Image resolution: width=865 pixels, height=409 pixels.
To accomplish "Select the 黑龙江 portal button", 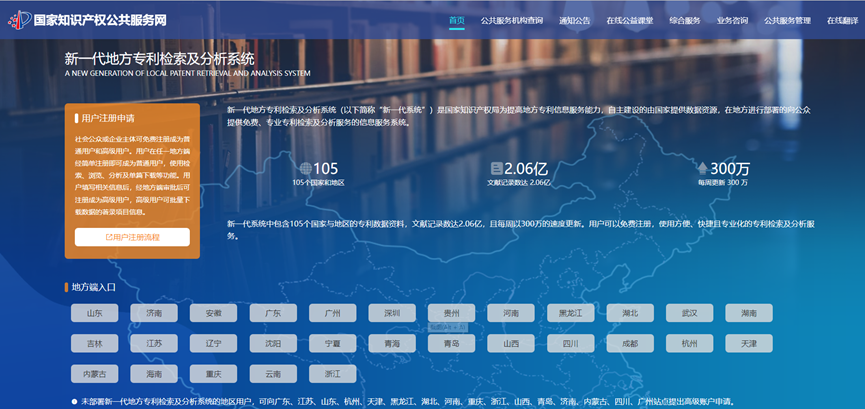I will (570, 313).
